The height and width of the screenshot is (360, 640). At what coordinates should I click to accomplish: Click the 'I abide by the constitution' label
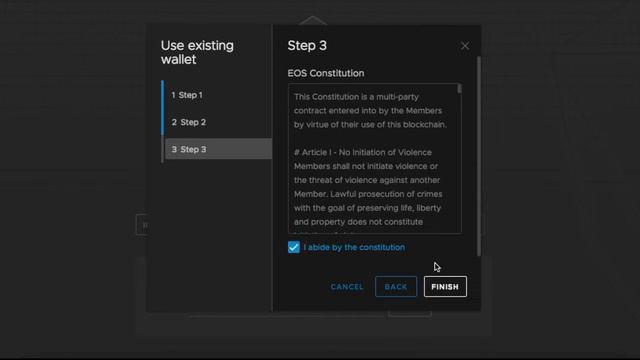click(354, 247)
